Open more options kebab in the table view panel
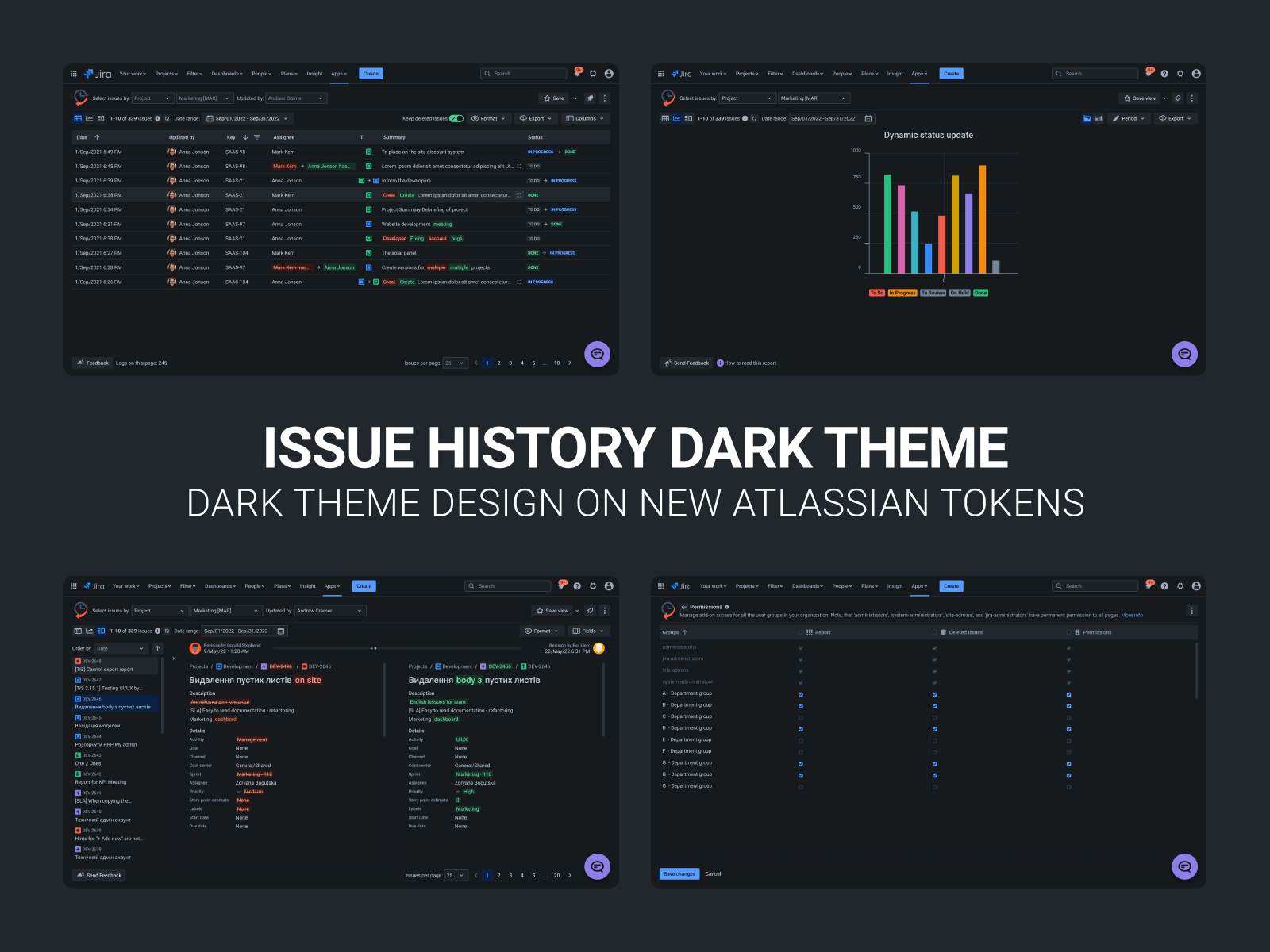The height and width of the screenshot is (952, 1270). tap(605, 98)
